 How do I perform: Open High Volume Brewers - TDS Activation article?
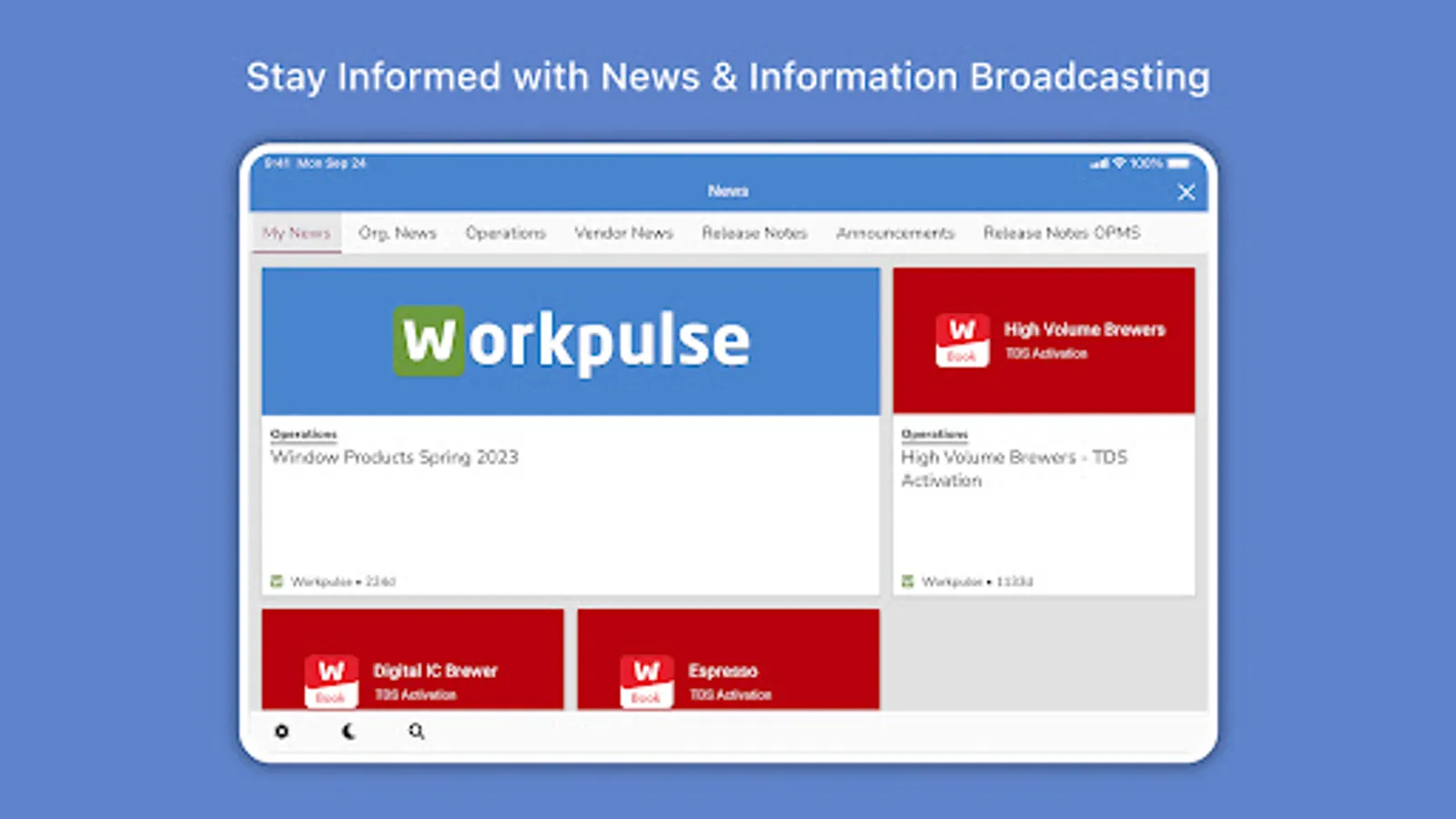[x=1014, y=469]
